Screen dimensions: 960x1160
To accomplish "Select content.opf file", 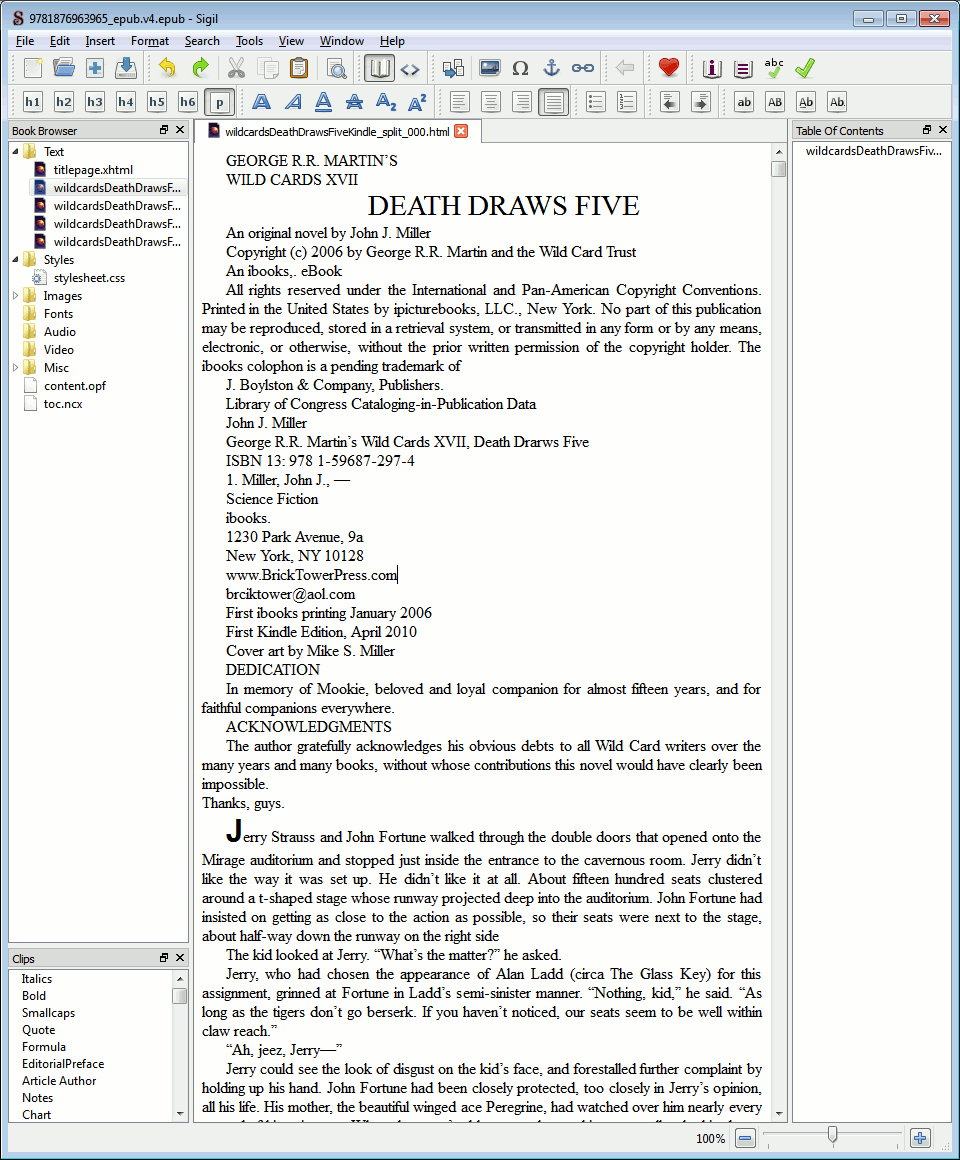I will 74,385.
